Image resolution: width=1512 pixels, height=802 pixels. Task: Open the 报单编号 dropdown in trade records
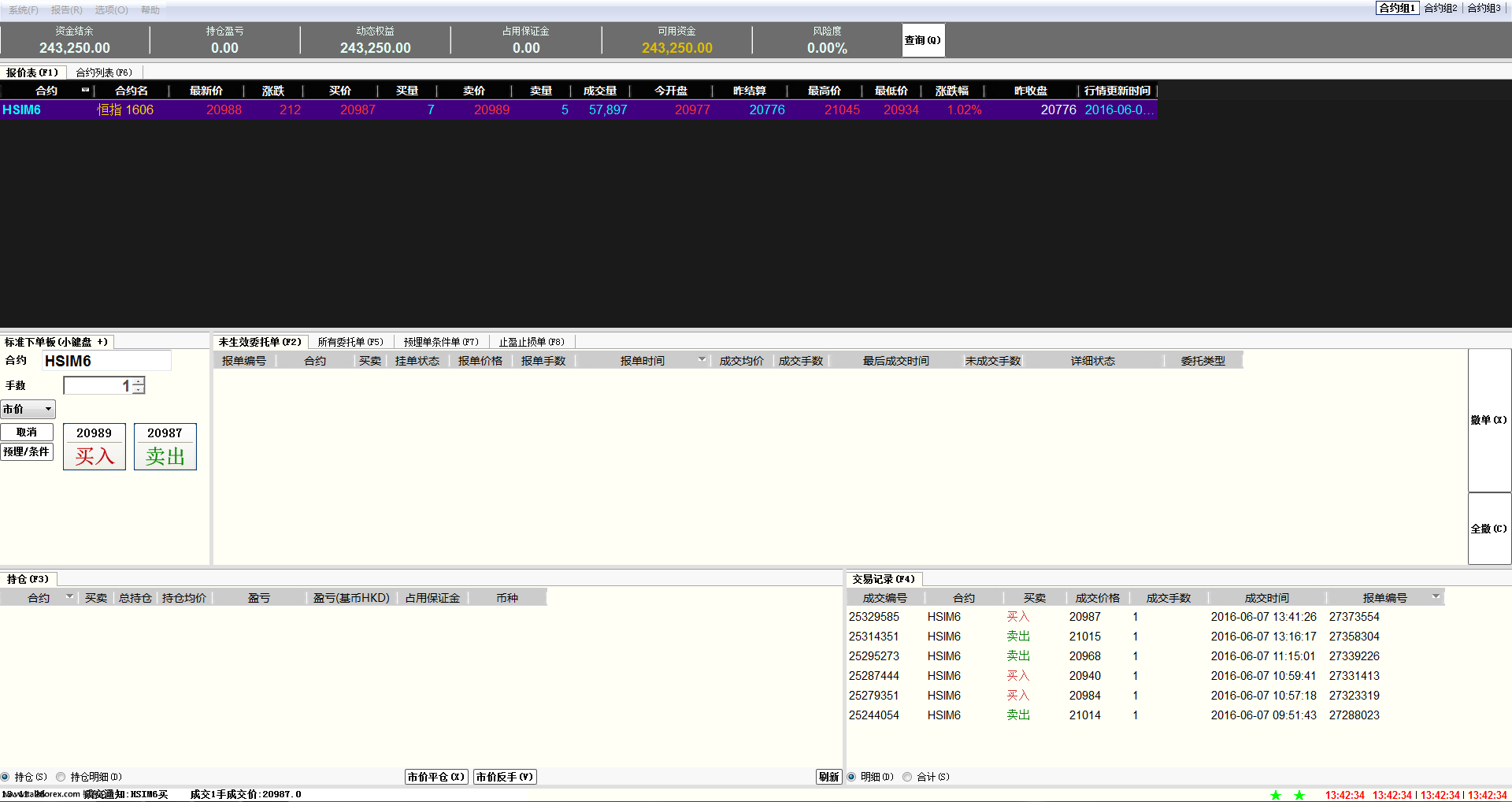point(1436,597)
